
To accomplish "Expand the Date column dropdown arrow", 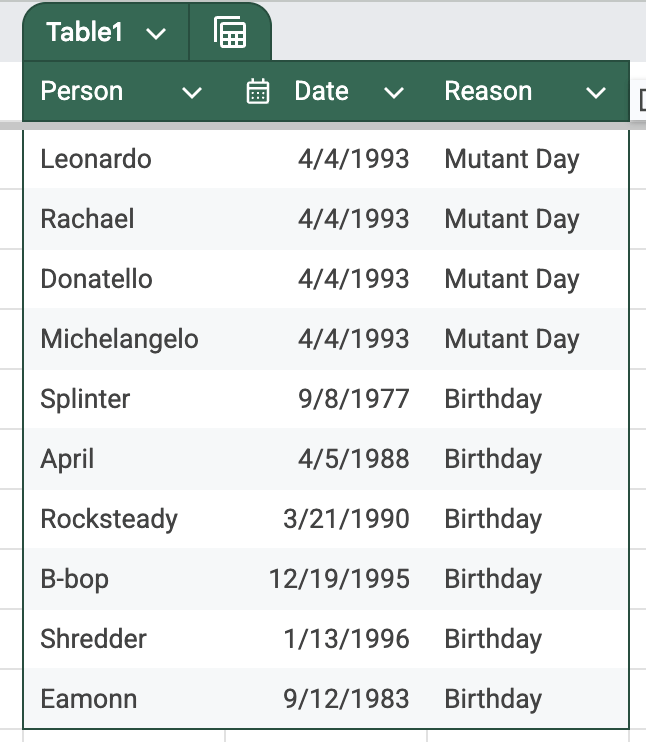I will point(394,93).
